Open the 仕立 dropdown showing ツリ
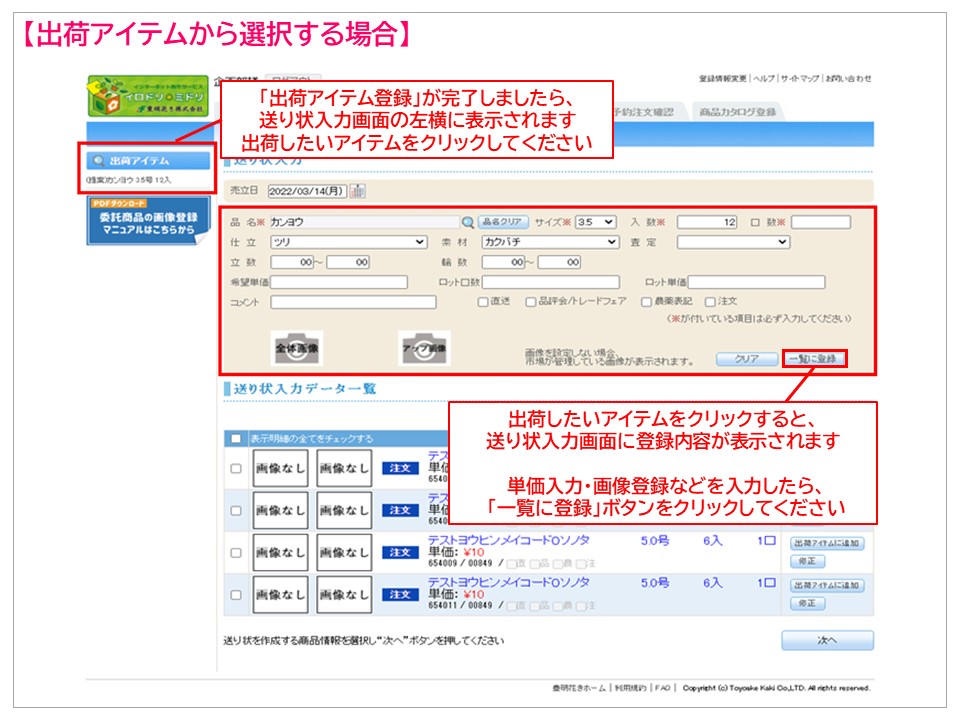Image resolution: width=960 pixels, height=720 pixels. (348, 242)
